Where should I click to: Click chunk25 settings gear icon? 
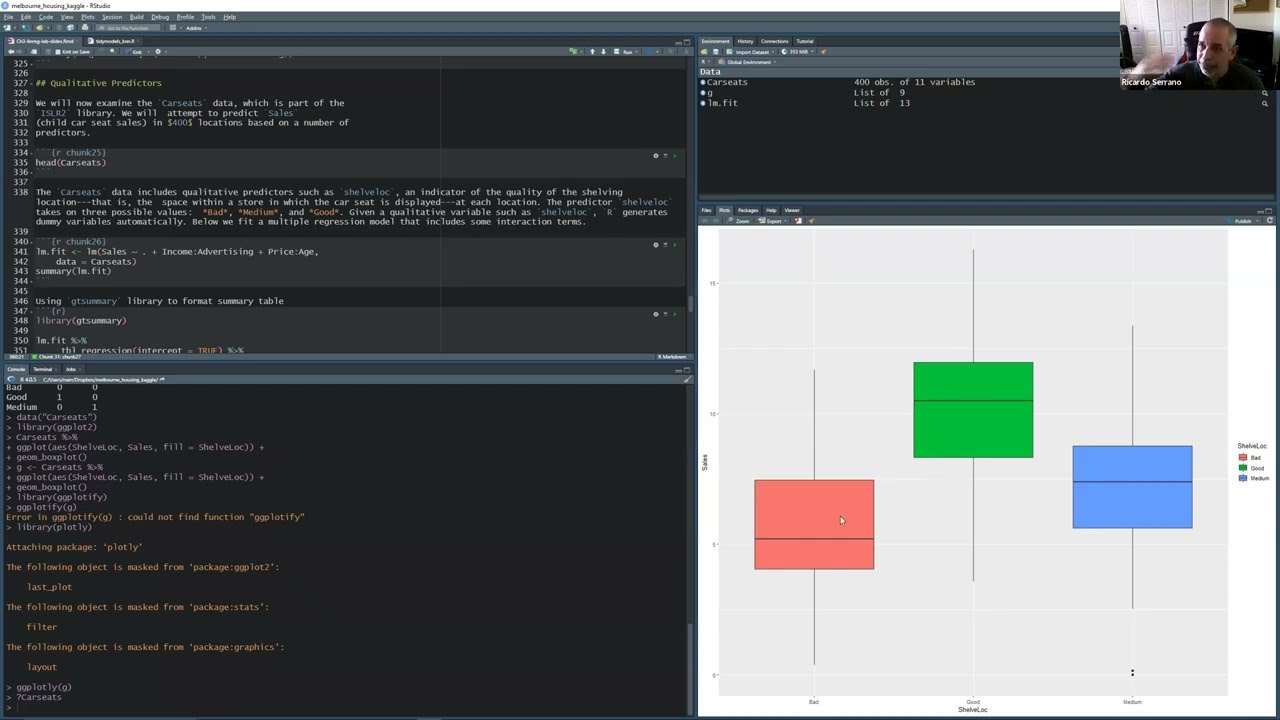tap(656, 155)
